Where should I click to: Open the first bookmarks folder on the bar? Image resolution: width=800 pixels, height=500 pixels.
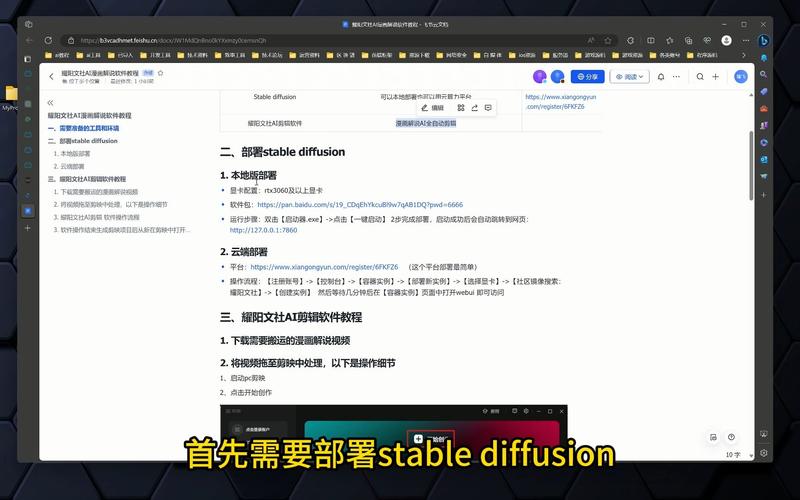coord(57,55)
